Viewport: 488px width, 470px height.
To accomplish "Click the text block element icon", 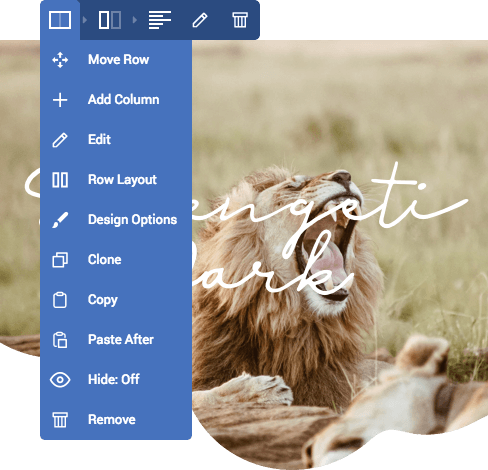I will coord(160,20).
